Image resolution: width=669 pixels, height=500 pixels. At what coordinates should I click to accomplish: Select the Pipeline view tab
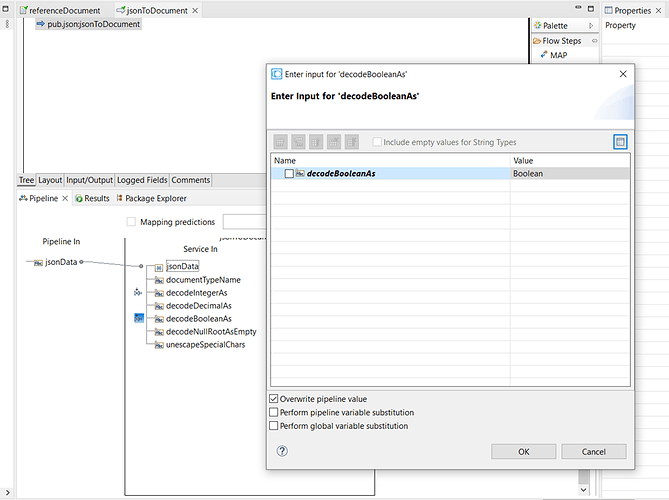[x=38, y=198]
